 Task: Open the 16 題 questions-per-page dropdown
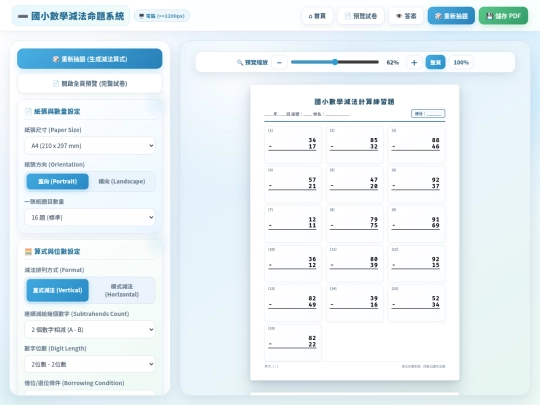tap(90, 217)
